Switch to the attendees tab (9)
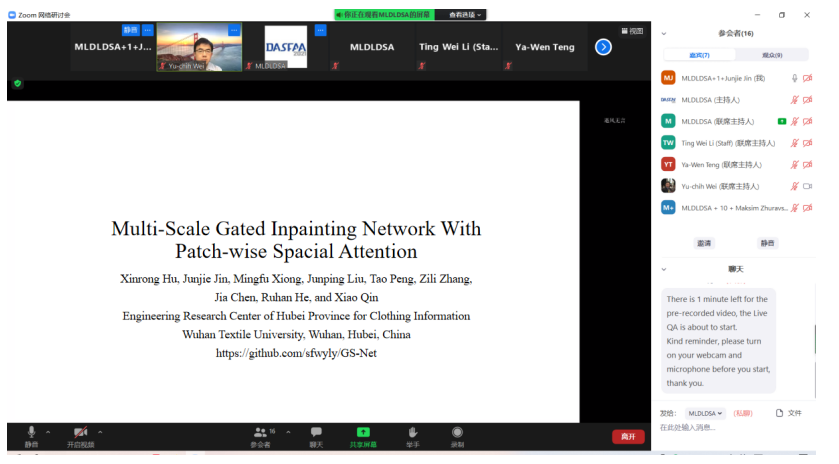 click(x=771, y=55)
